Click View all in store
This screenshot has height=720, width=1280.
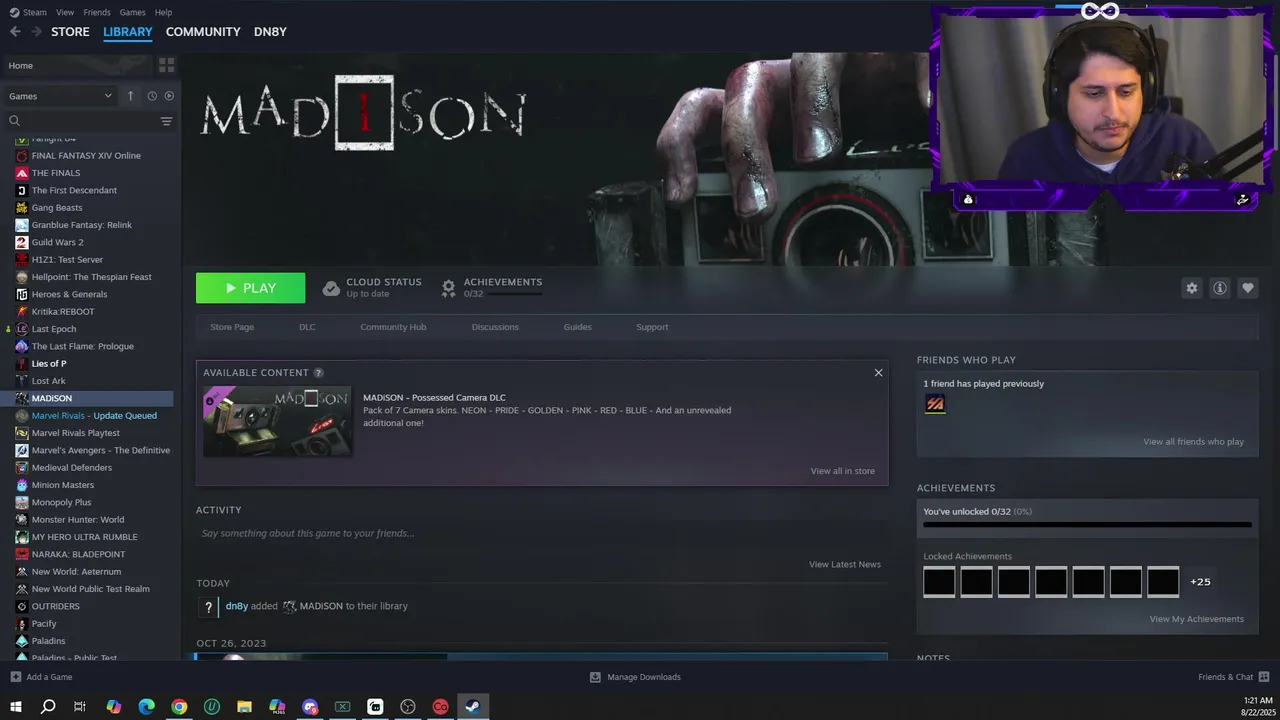click(842, 471)
